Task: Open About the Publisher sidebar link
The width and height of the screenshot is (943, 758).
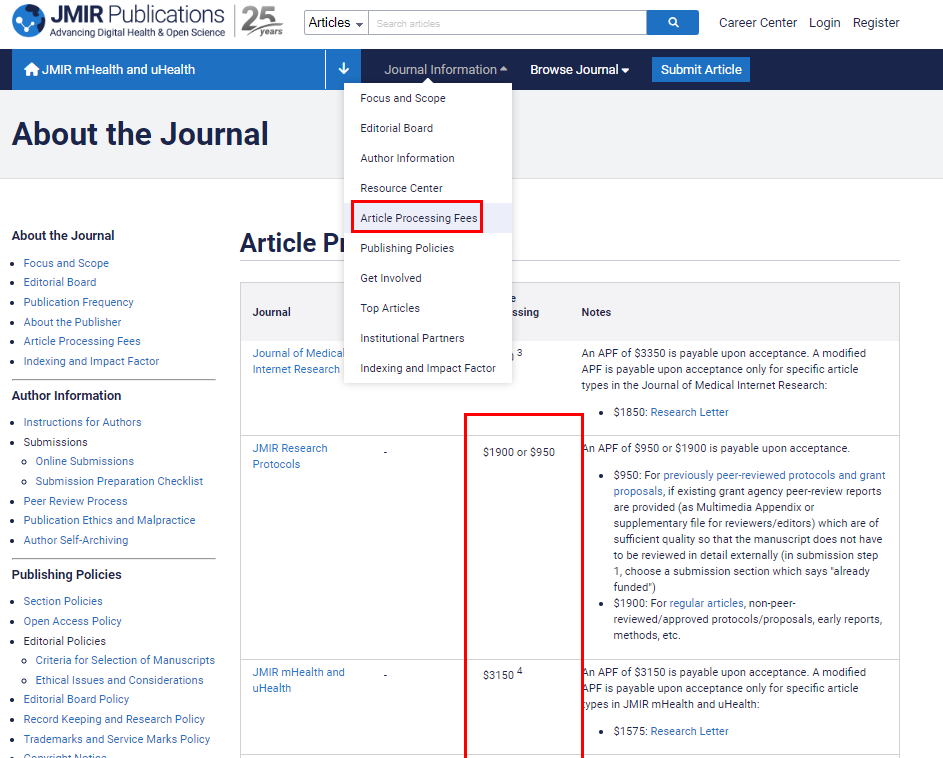Action: 72,322
